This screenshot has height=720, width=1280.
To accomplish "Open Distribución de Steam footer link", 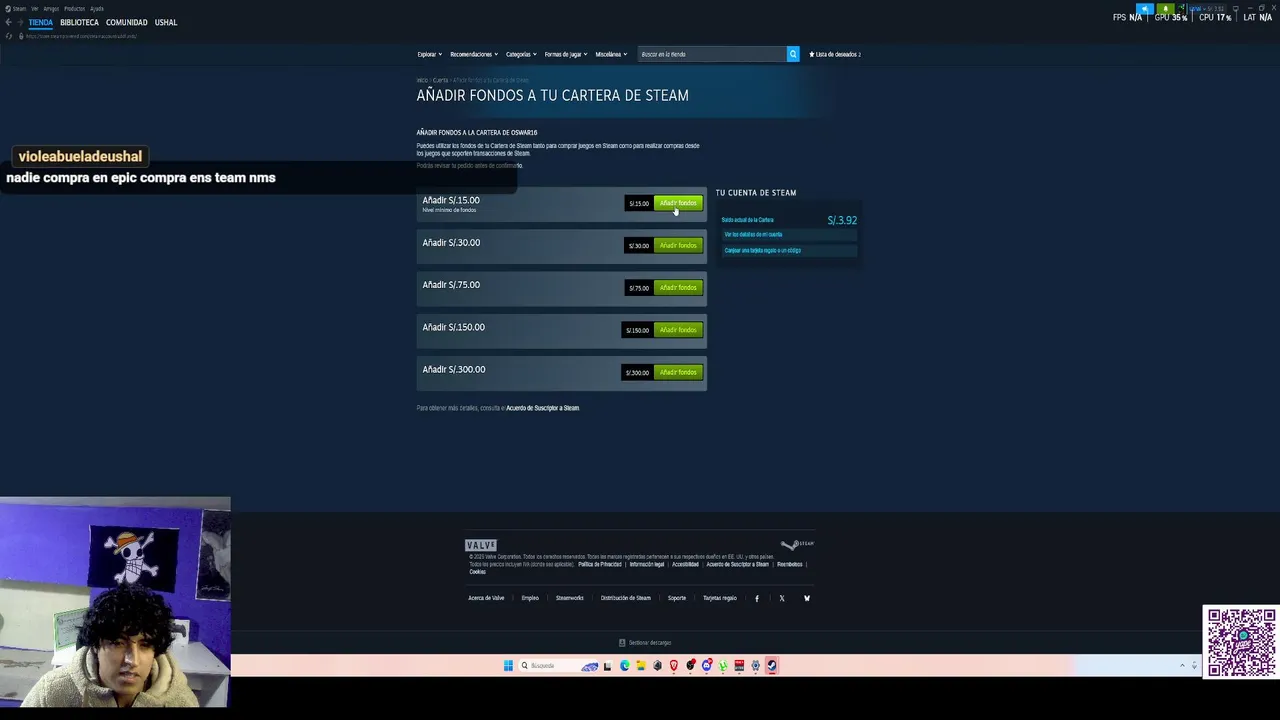I will [625, 598].
